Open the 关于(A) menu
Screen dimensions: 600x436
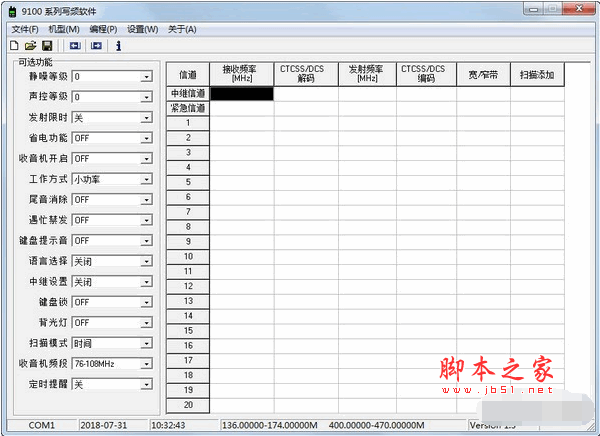tap(182, 29)
